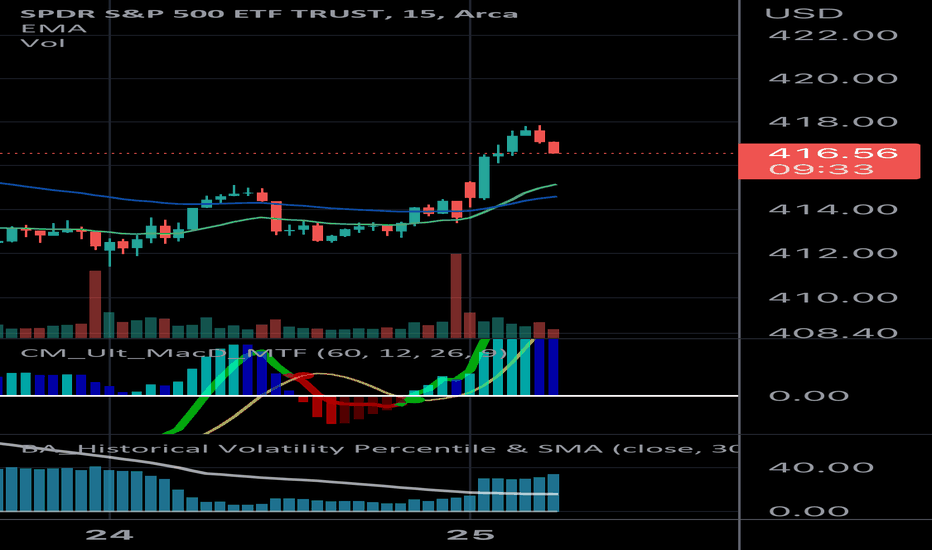Click the 408.40 price axis label
The width and height of the screenshot is (932, 550).
click(x=833, y=332)
